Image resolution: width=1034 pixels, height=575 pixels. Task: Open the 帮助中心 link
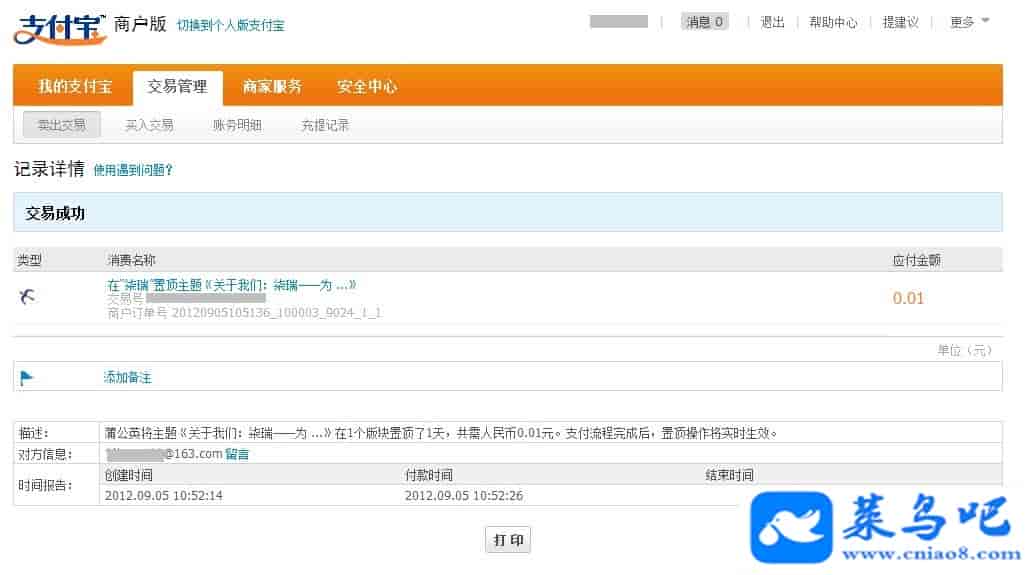(x=833, y=22)
